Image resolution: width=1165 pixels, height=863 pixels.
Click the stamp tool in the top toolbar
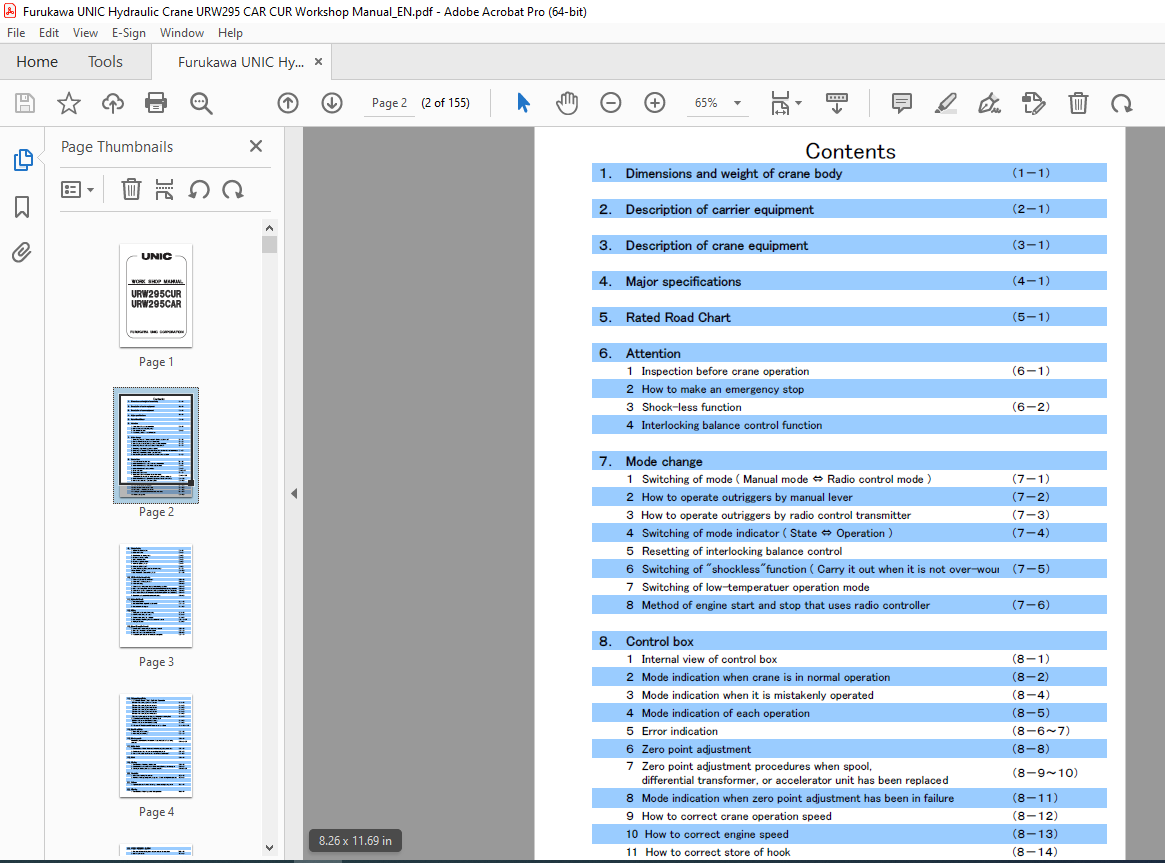[x=1033, y=103]
